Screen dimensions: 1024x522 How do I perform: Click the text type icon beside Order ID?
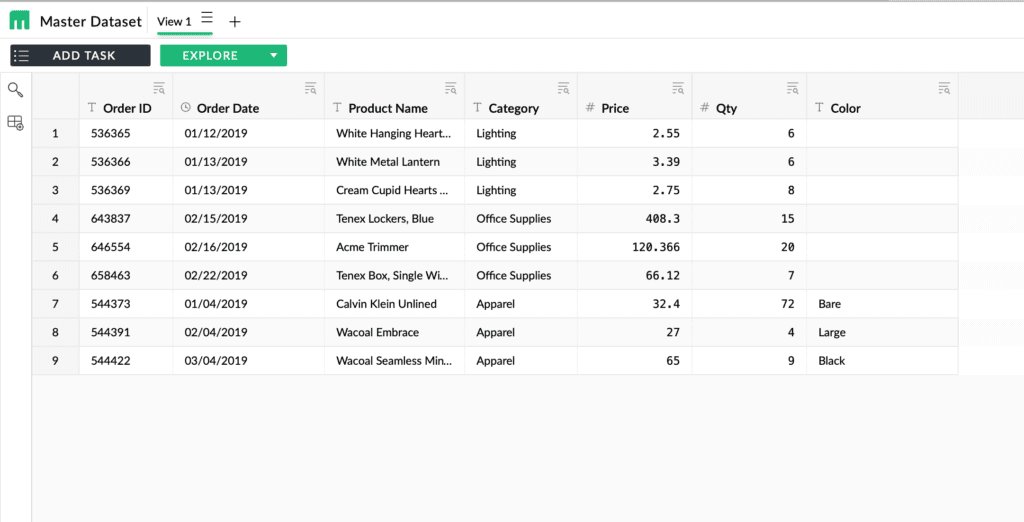[x=92, y=107]
